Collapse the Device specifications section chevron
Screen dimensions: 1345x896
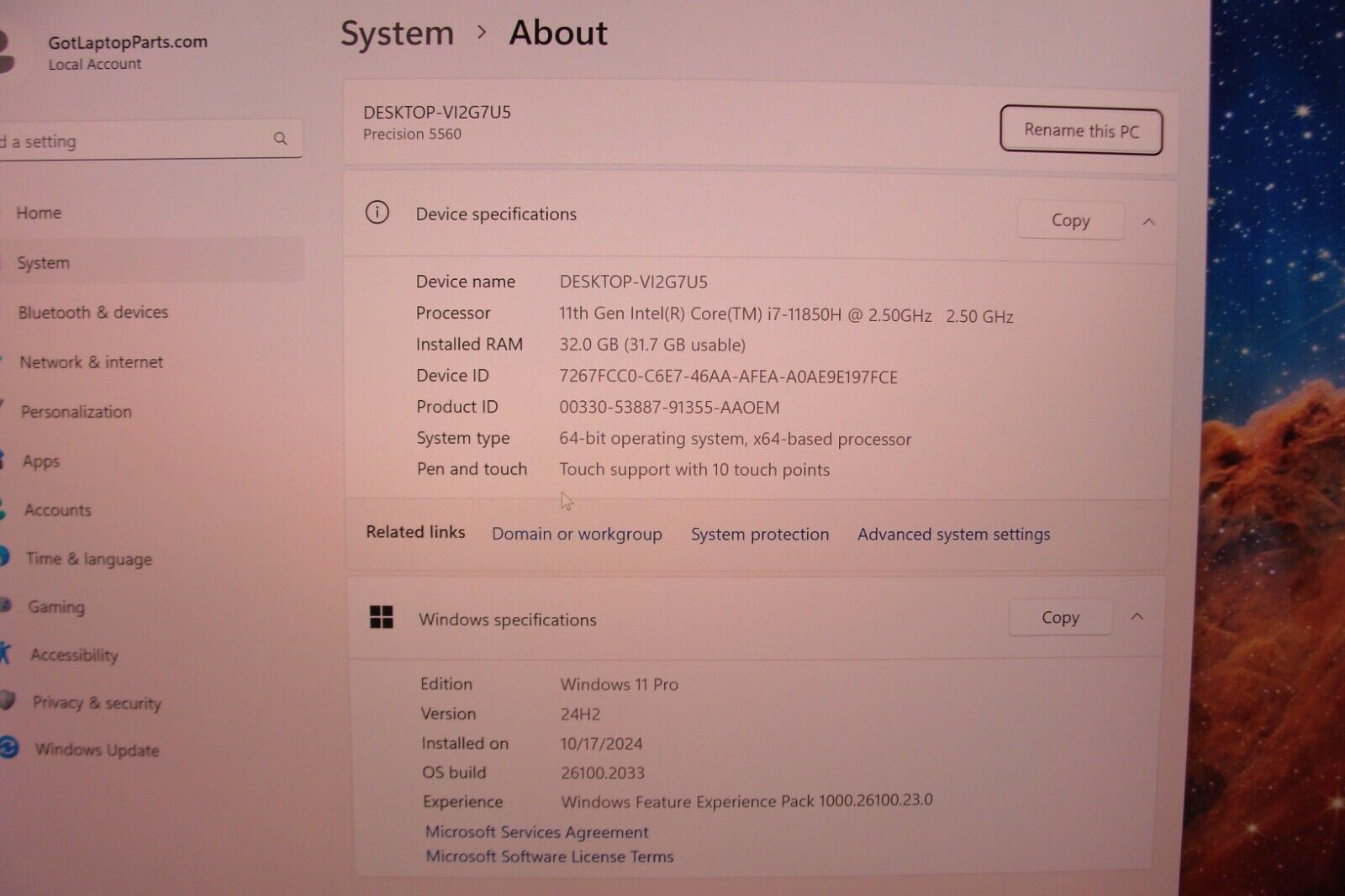click(x=1148, y=222)
